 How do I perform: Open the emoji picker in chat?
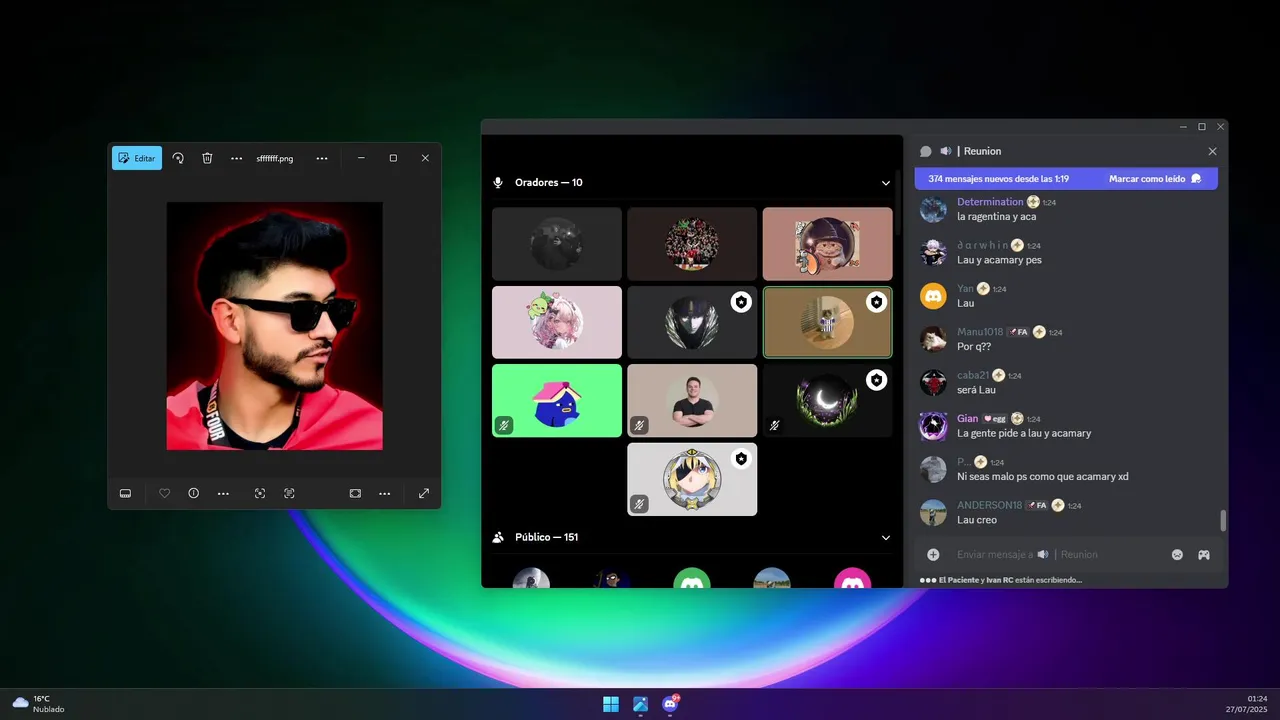point(1177,554)
